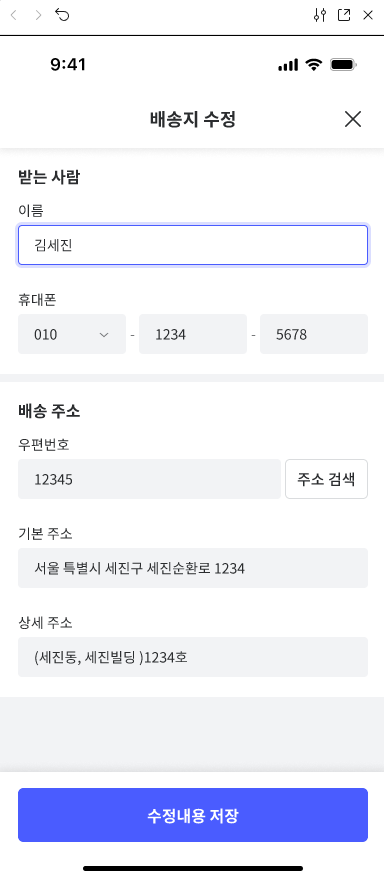Select the 상세 주소 detail field
The width and height of the screenshot is (384, 875).
193,657
